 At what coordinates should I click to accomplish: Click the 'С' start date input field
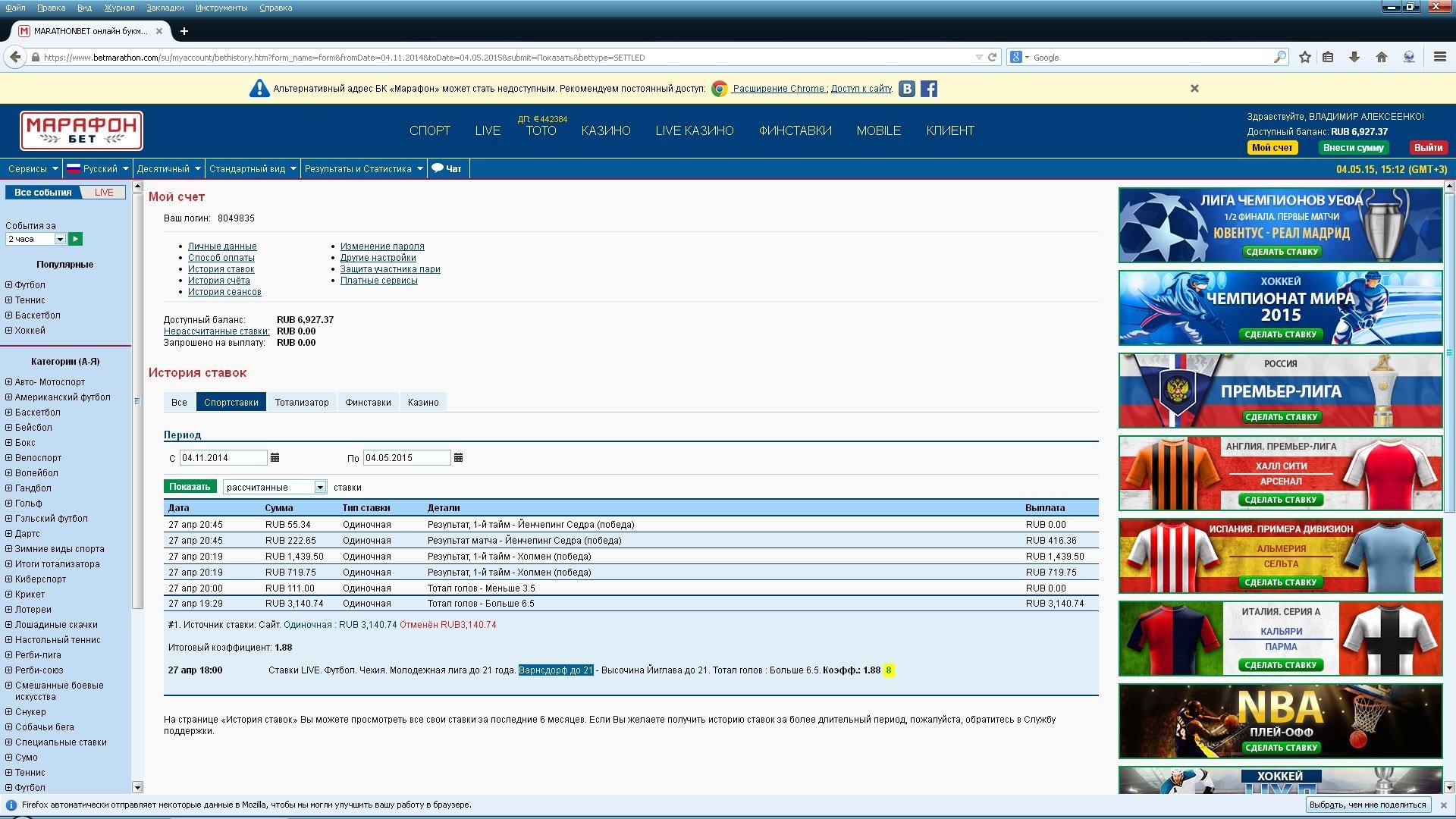(x=223, y=458)
